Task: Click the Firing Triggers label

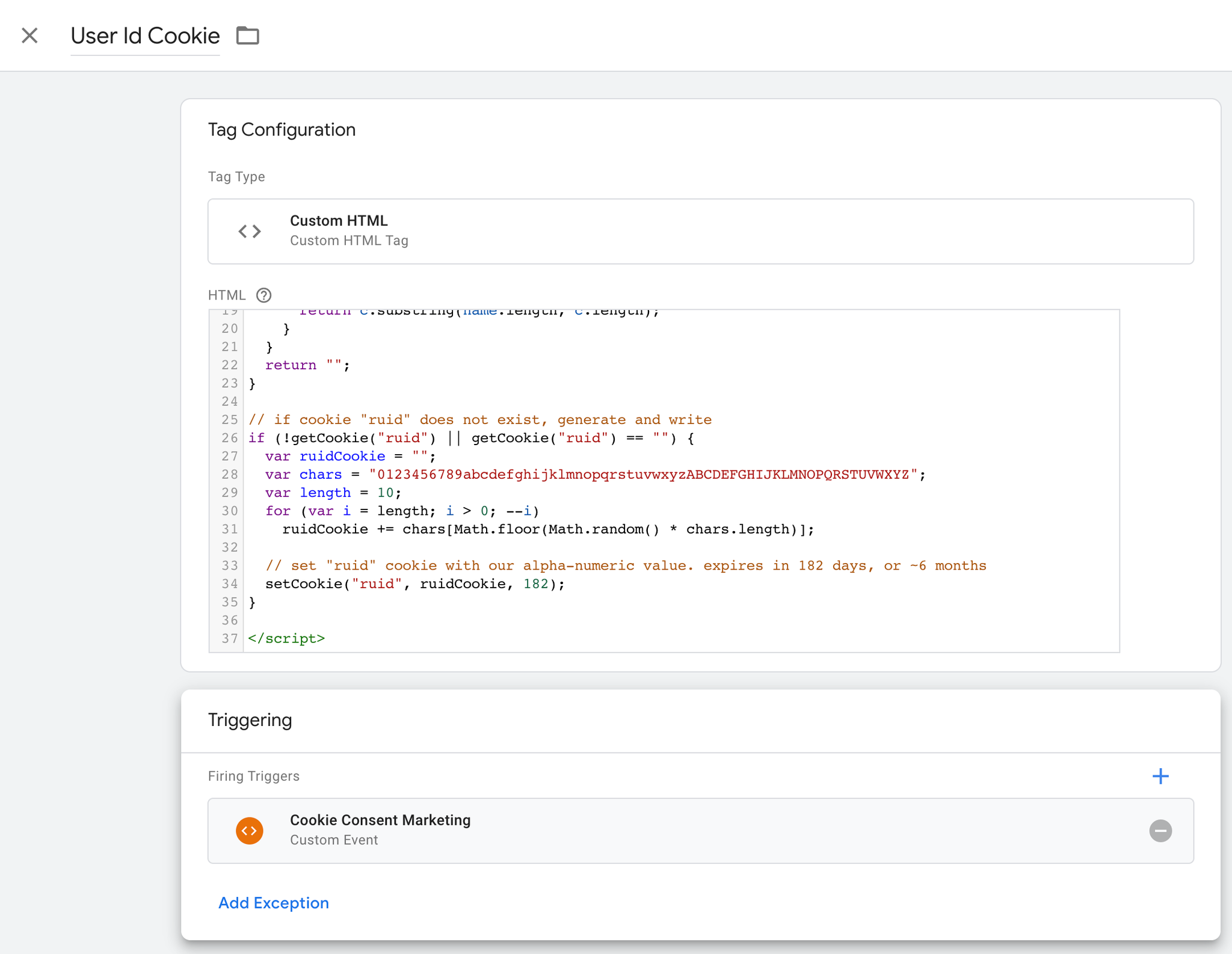Action: 253,776
